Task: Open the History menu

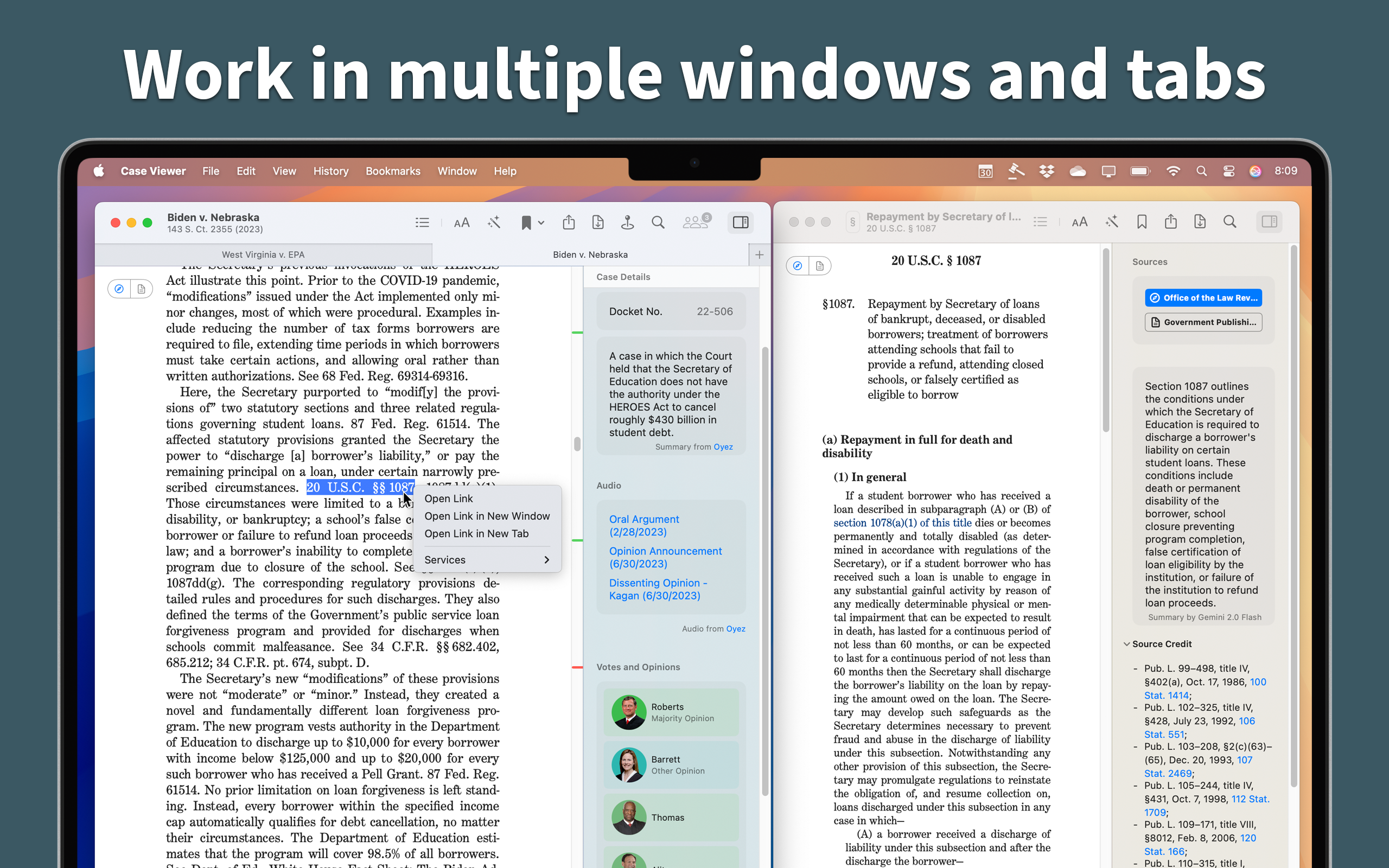Action: tap(330, 171)
